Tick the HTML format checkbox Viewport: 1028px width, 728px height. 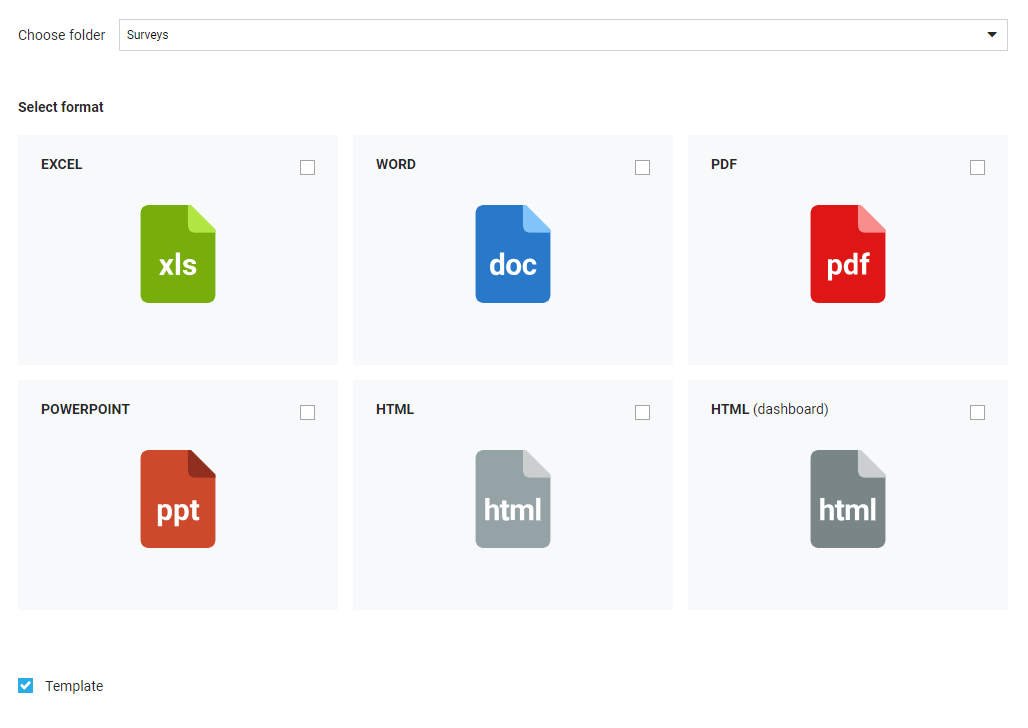(x=642, y=412)
